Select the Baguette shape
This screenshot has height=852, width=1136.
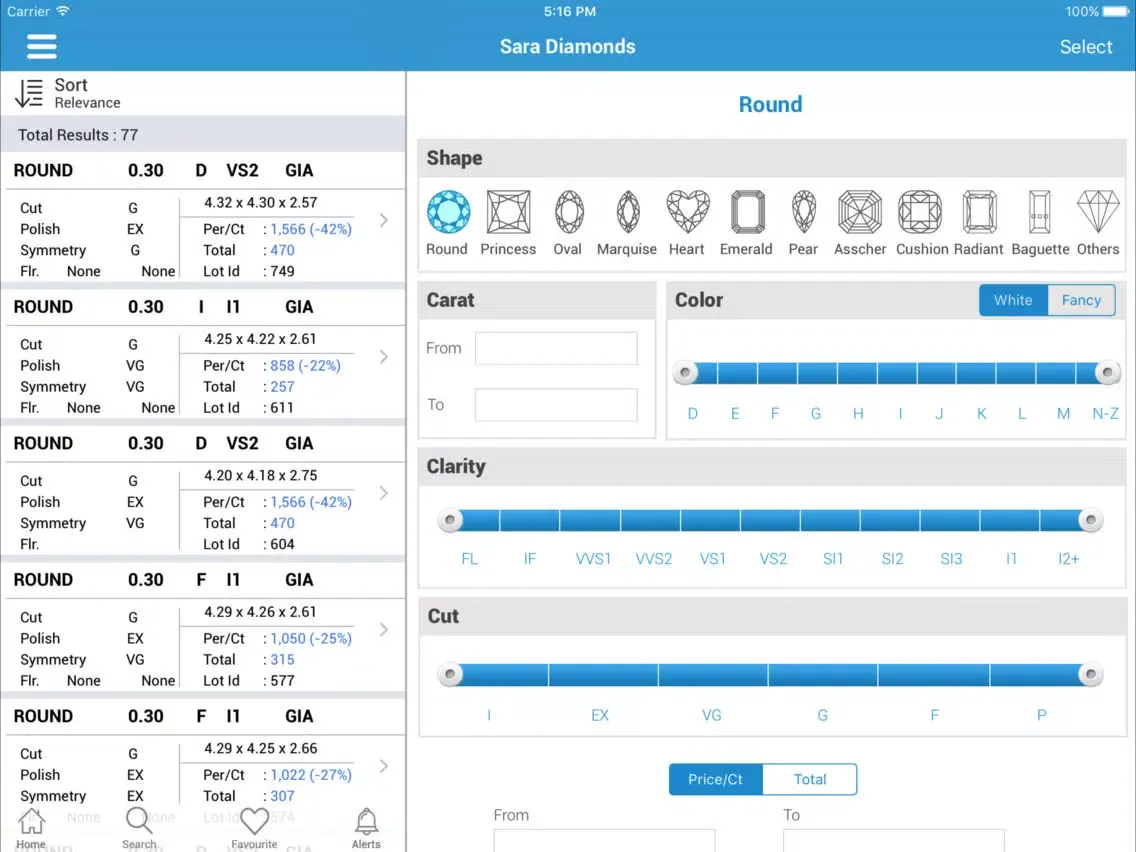point(1040,223)
